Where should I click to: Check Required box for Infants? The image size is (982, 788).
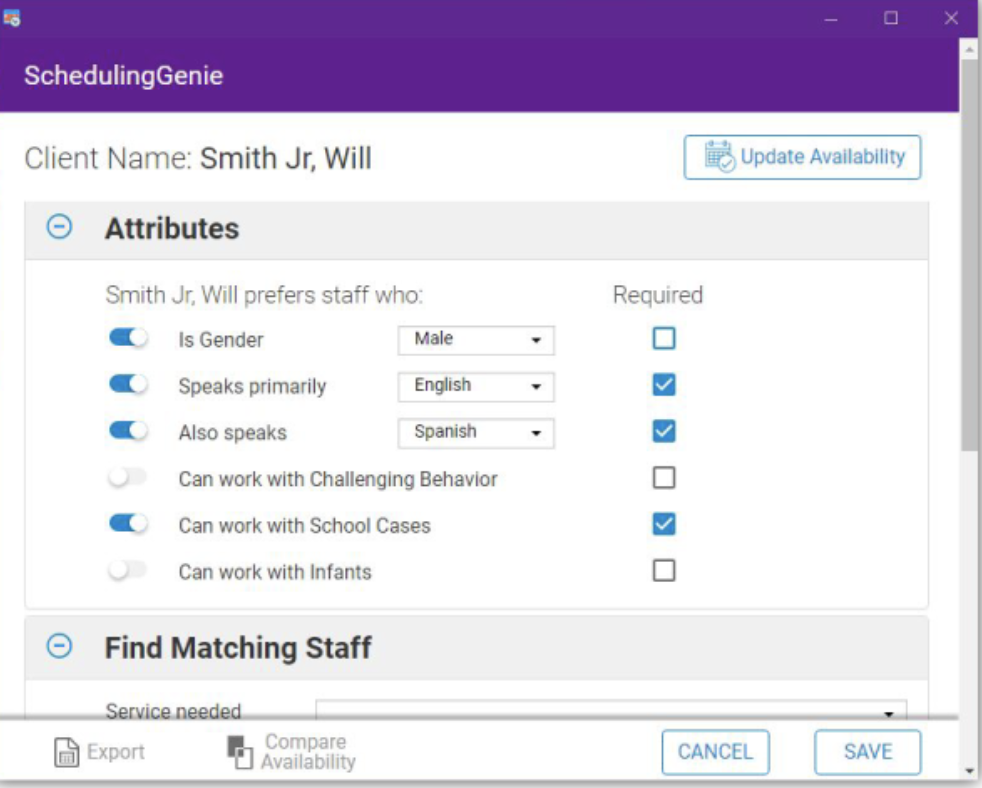click(664, 571)
